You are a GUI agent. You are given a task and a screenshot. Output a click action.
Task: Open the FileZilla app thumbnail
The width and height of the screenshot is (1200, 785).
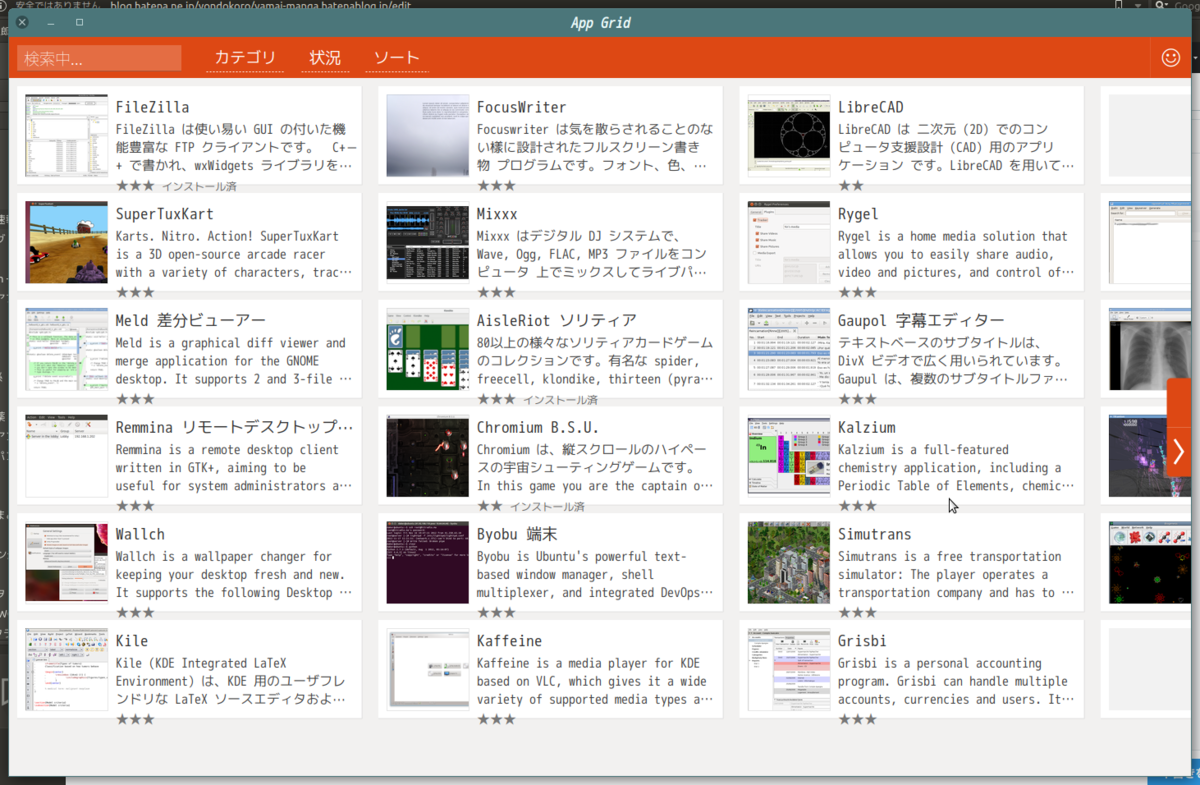(x=66, y=136)
